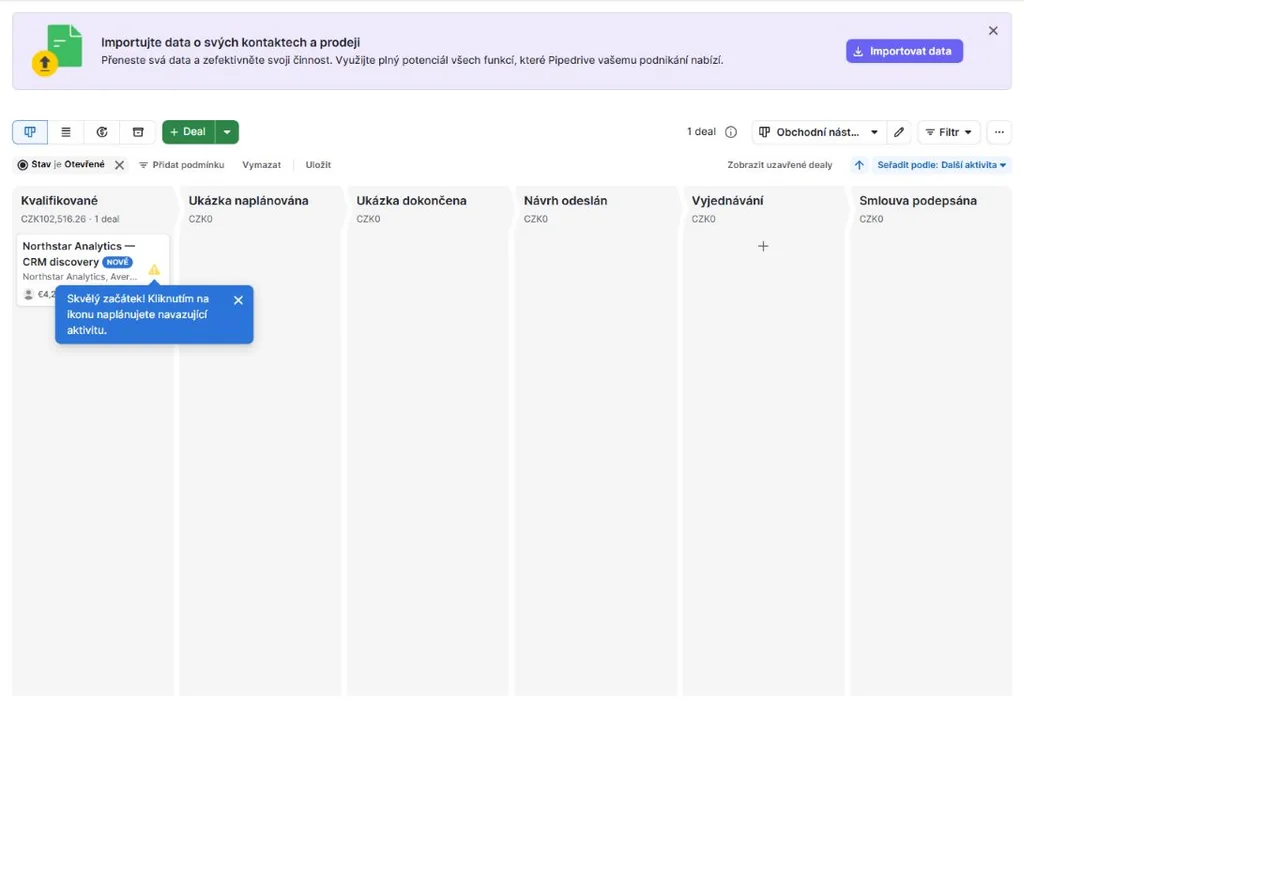Open the archive view icon
The height and width of the screenshot is (869, 1280).
click(x=138, y=132)
